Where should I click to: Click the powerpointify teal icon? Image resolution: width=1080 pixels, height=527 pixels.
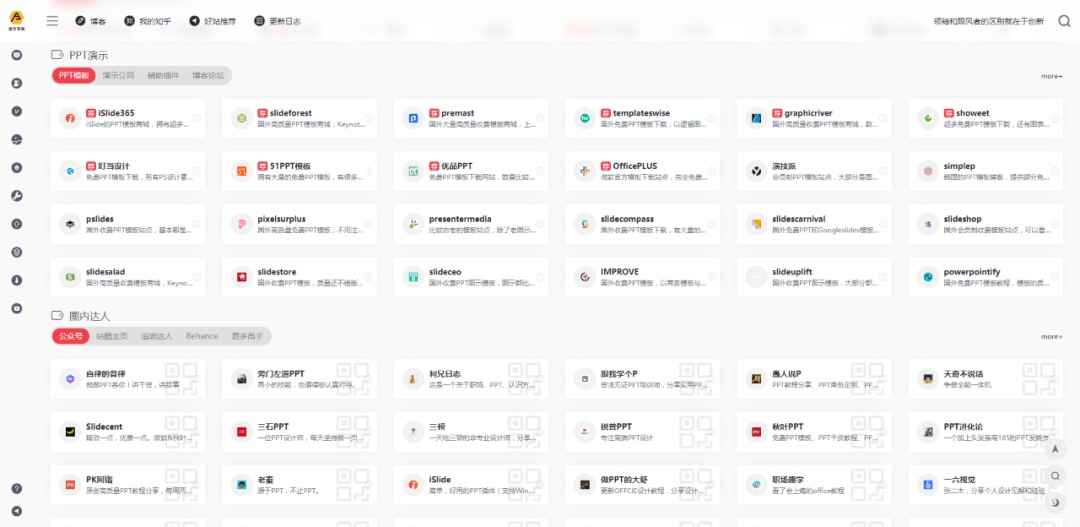(x=928, y=277)
